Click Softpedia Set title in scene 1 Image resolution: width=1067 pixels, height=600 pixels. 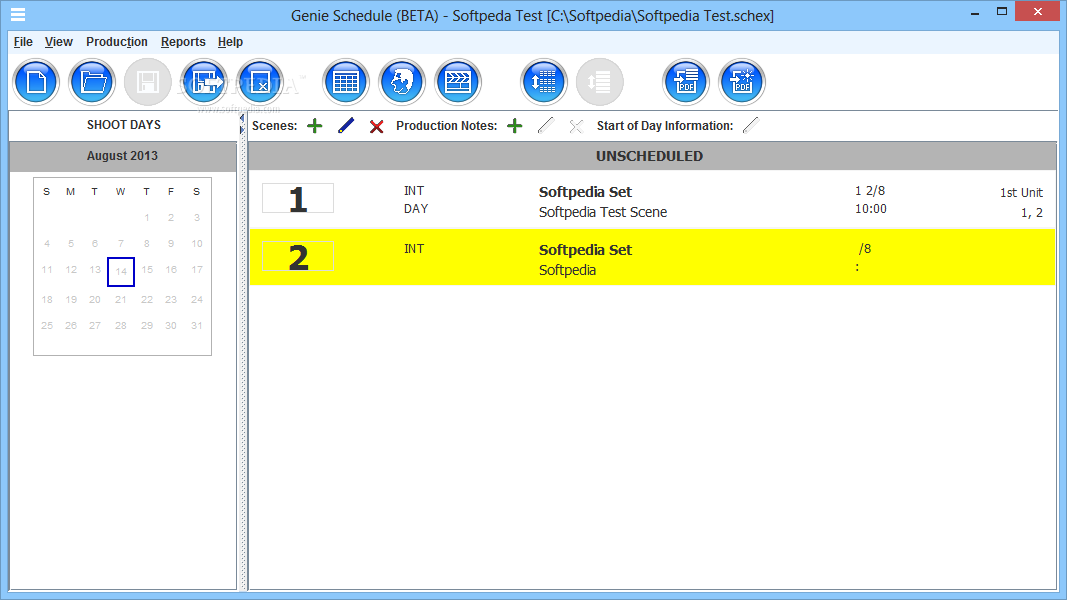[585, 192]
